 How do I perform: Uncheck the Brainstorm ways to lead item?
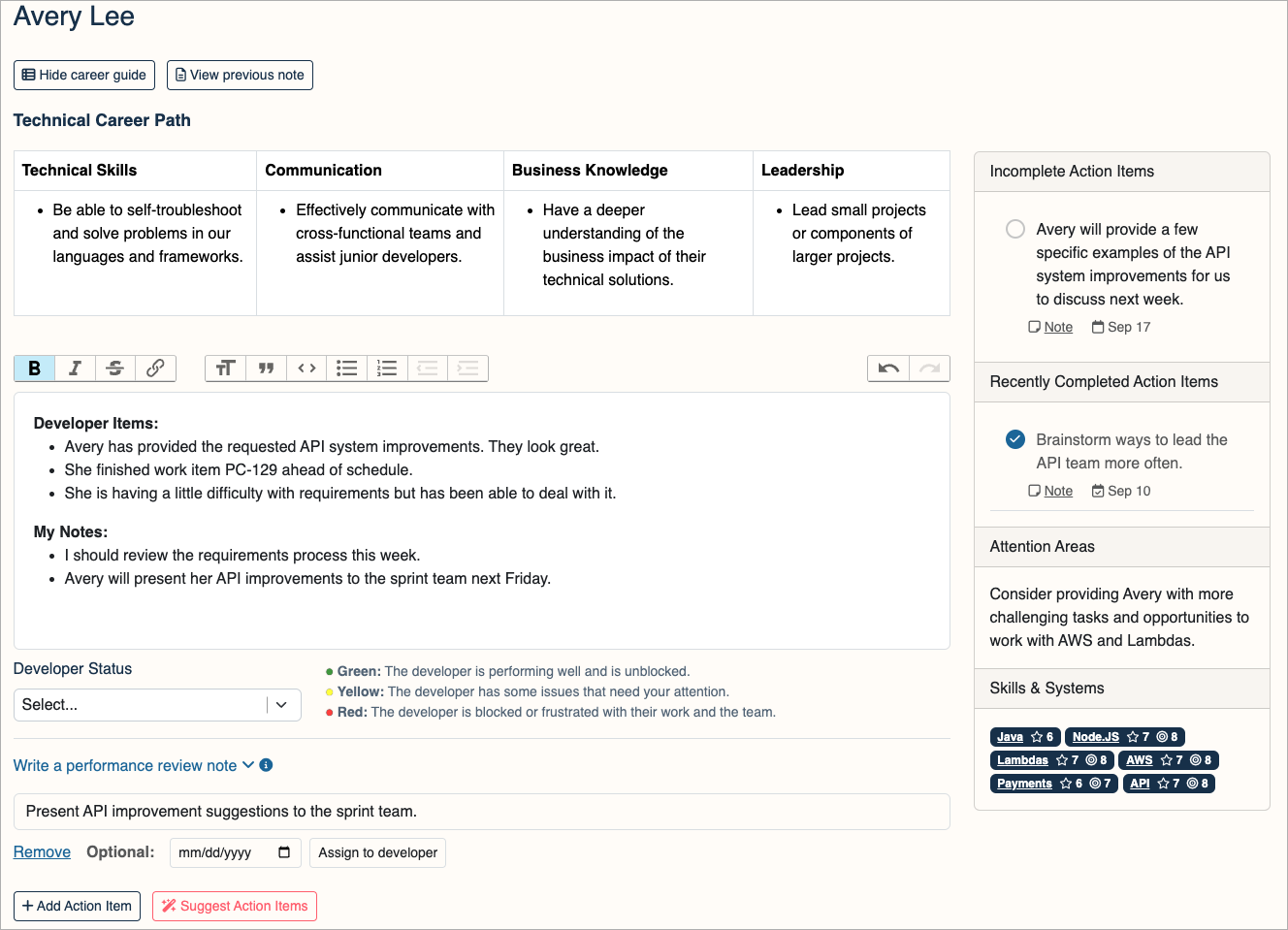click(1015, 439)
